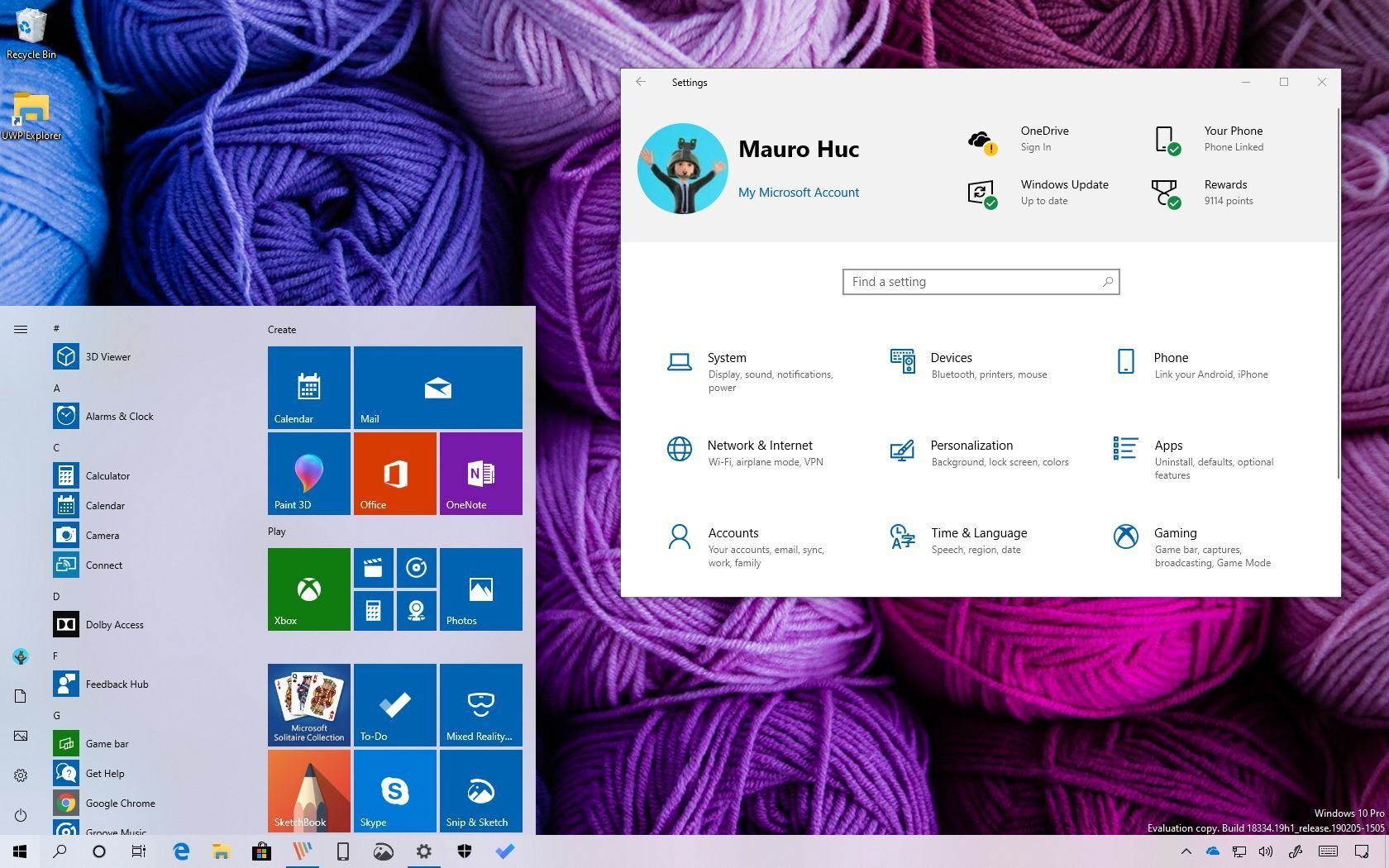Screen dimensions: 1389x868
Task: Open Groove Music small tile
Action: pos(417,568)
